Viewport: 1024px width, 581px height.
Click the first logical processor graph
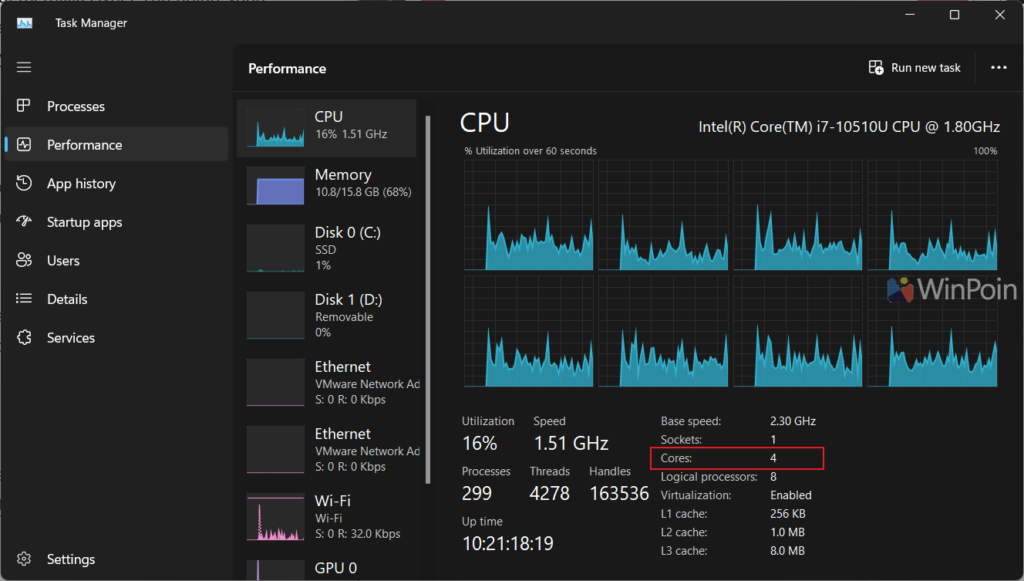(528, 216)
